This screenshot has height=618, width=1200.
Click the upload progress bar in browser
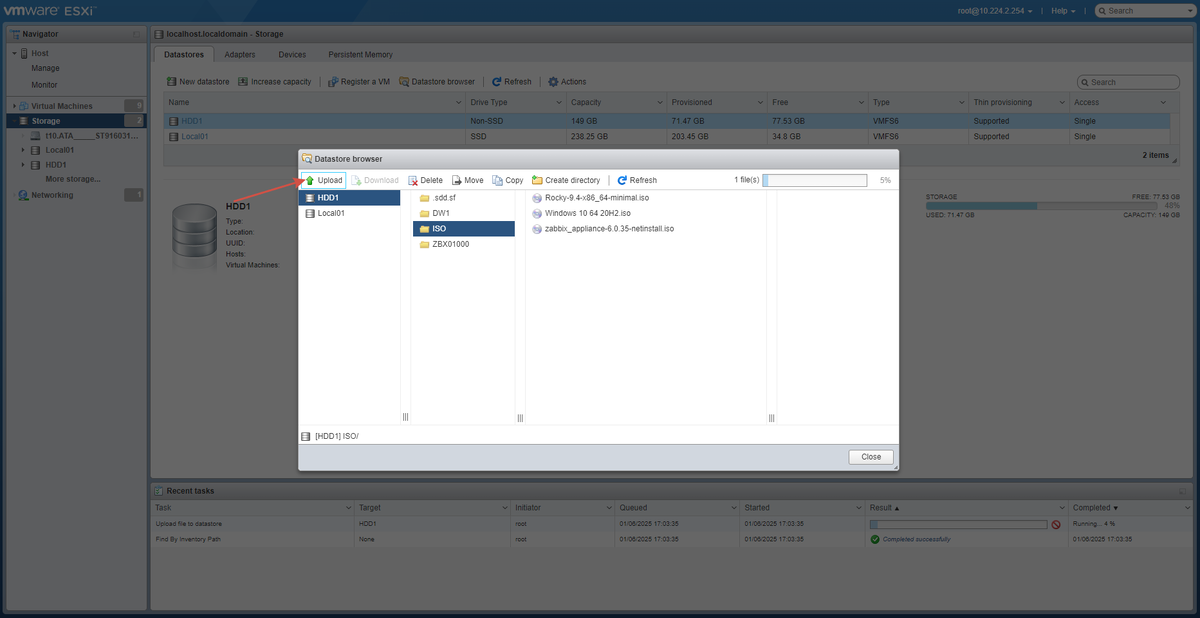(x=815, y=180)
